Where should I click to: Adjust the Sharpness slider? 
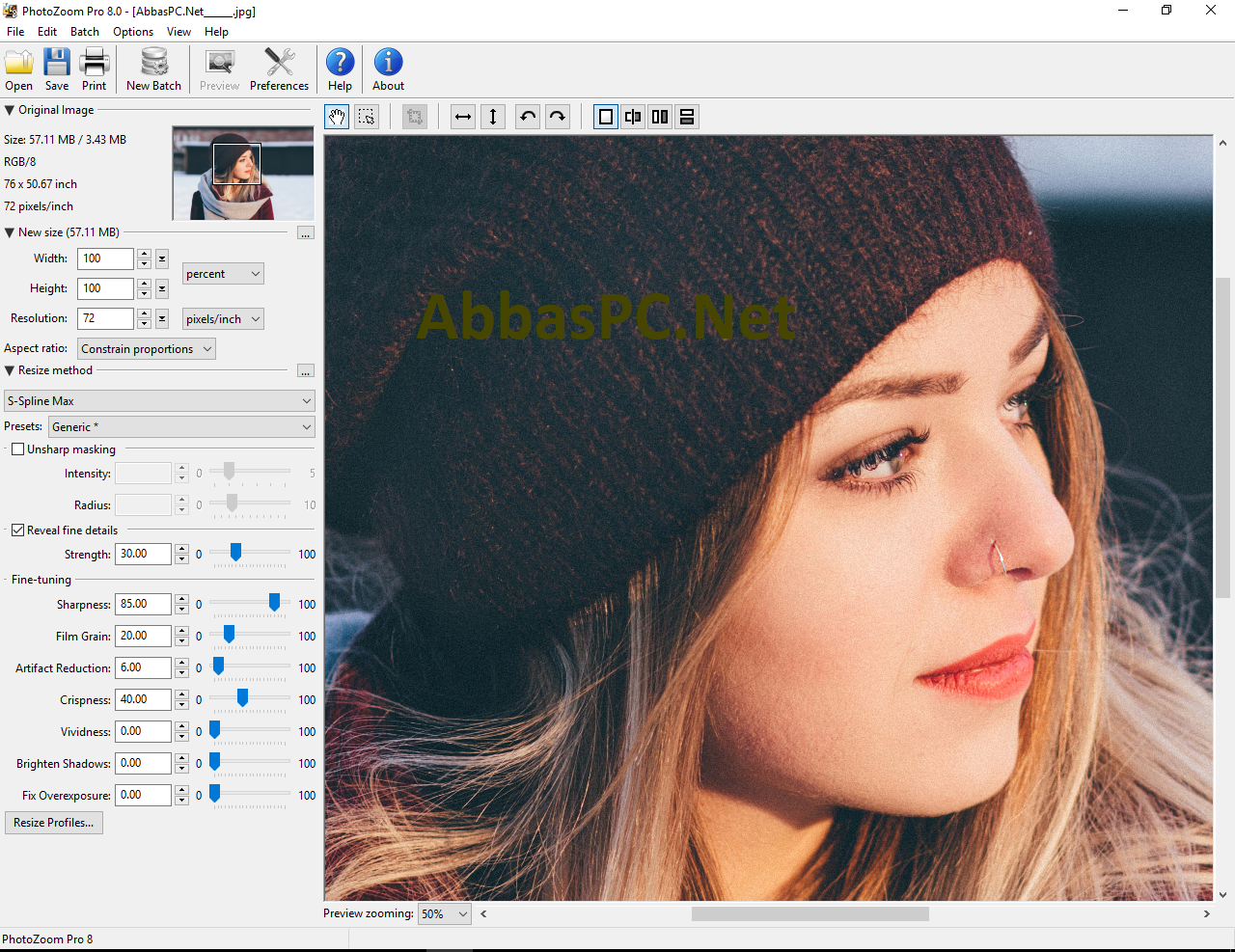(274, 603)
